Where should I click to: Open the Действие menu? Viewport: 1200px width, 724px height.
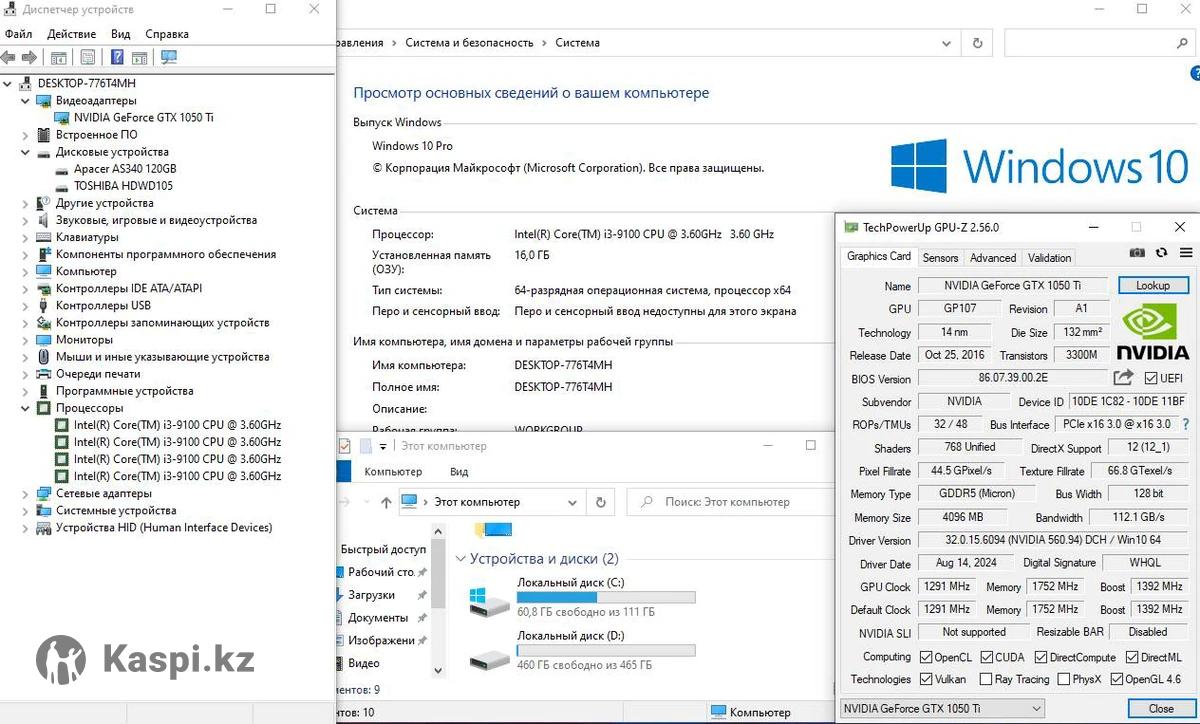tap(71, 34)
